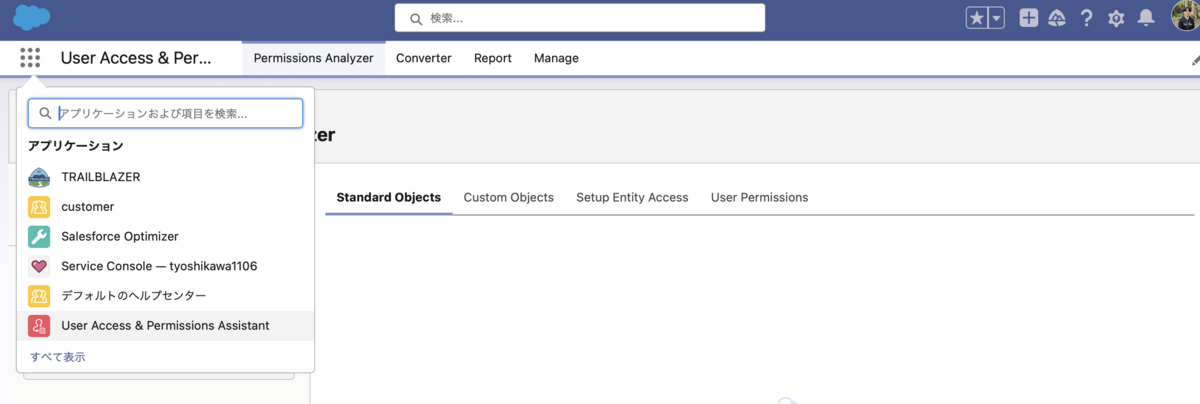1200x404 pixels.
Task: Switch to the Custom Objects tab
Action: (x=509, y=197)
